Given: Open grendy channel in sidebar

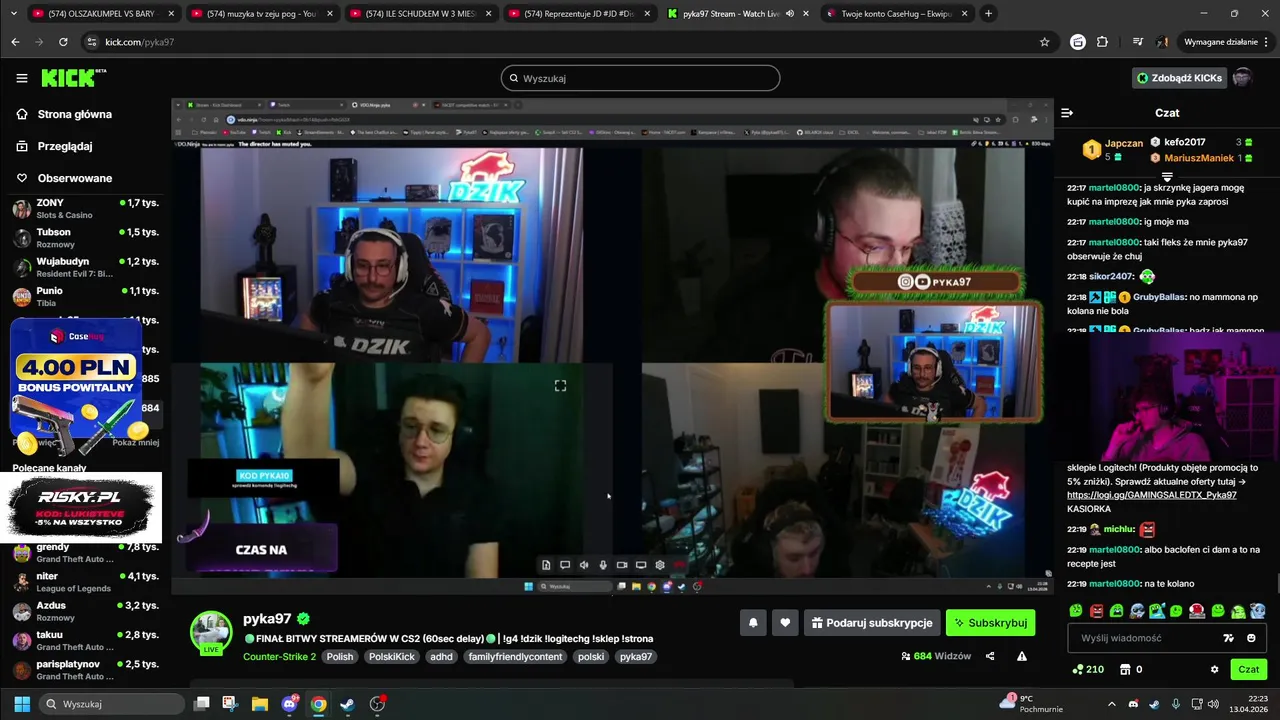Looking at the screenshot, I should [85, 553].
